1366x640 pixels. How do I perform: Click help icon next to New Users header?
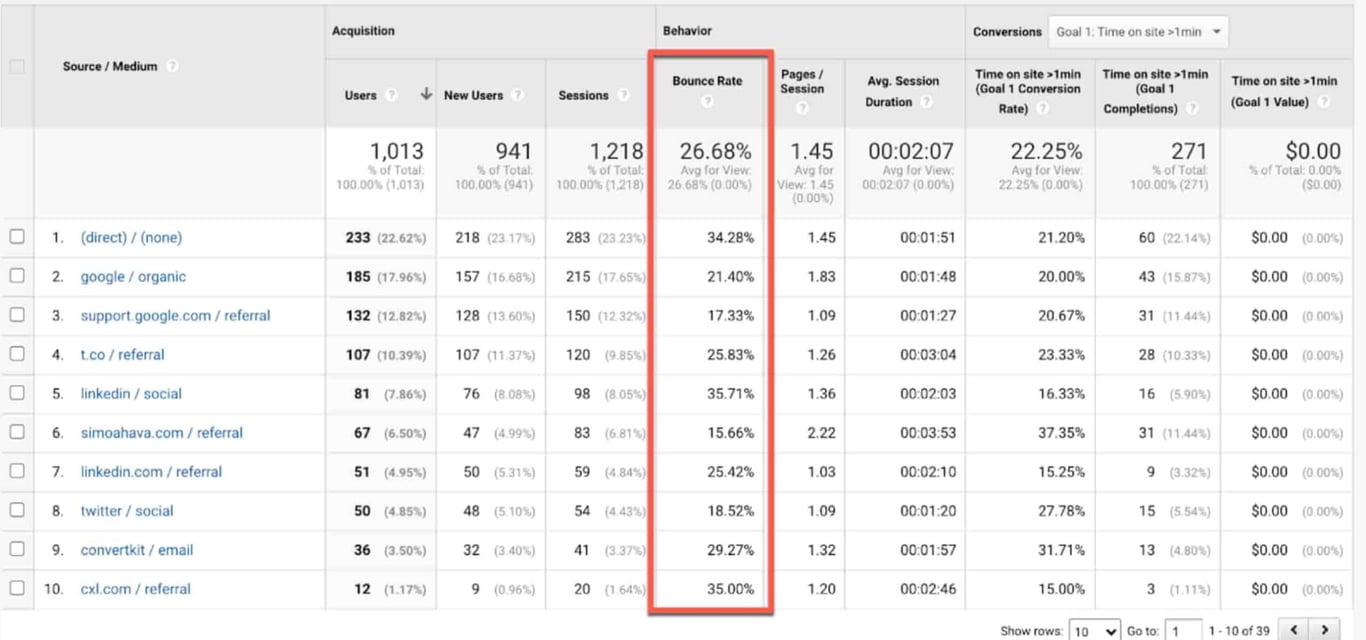pos(517,95)
